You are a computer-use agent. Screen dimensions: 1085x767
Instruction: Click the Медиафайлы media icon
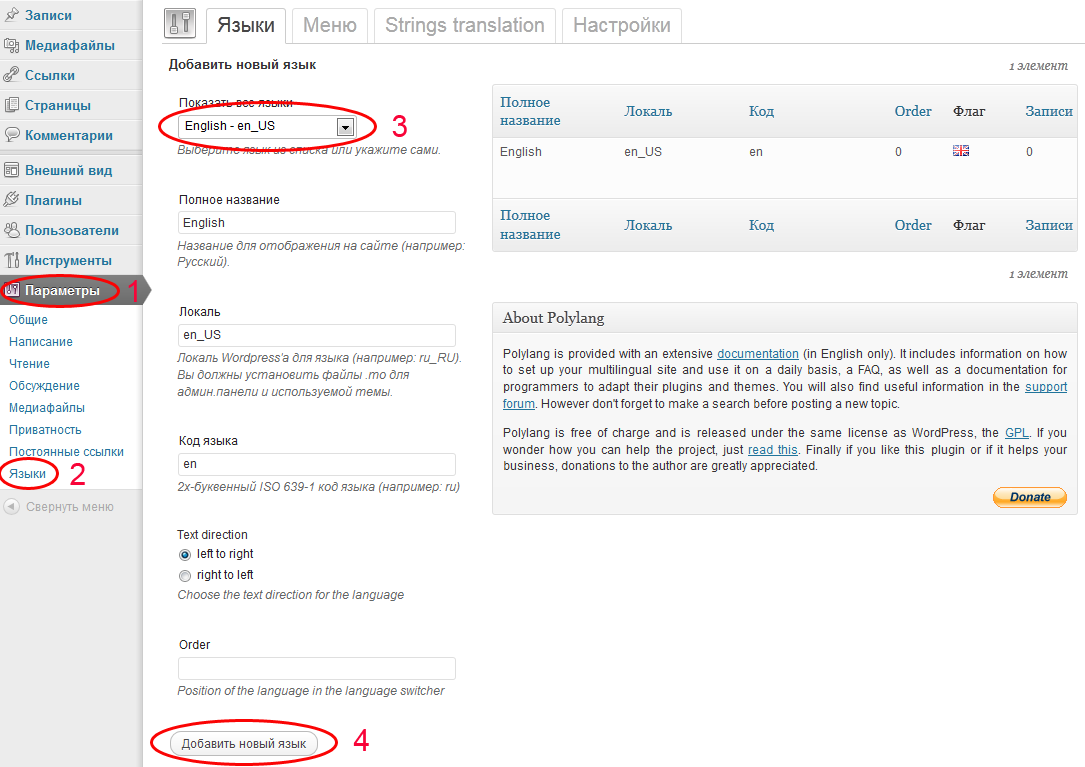click(11, 45)
